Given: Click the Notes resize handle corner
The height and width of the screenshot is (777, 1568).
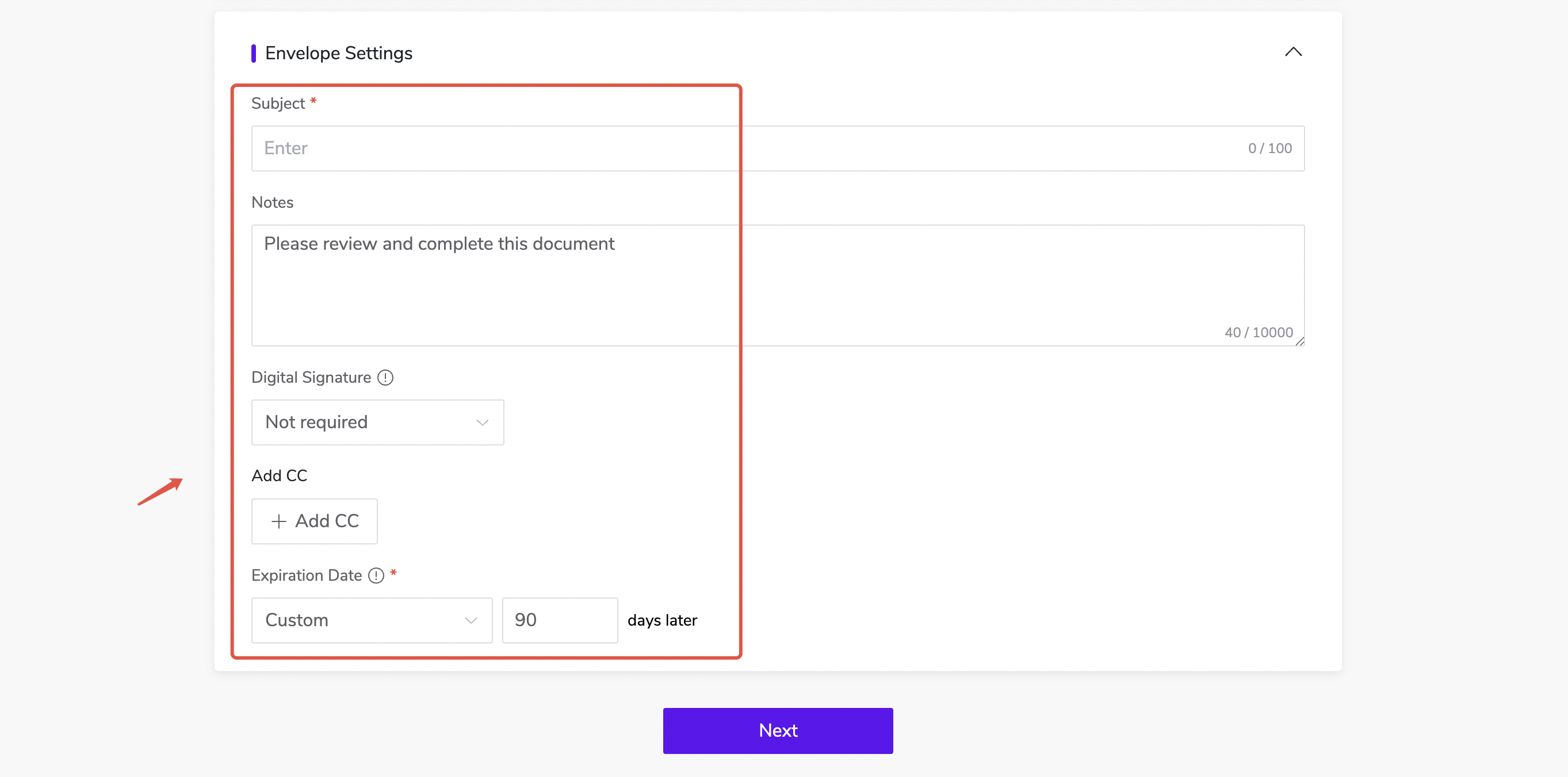Looking at the screenshot, I should tap(1299, 342).
